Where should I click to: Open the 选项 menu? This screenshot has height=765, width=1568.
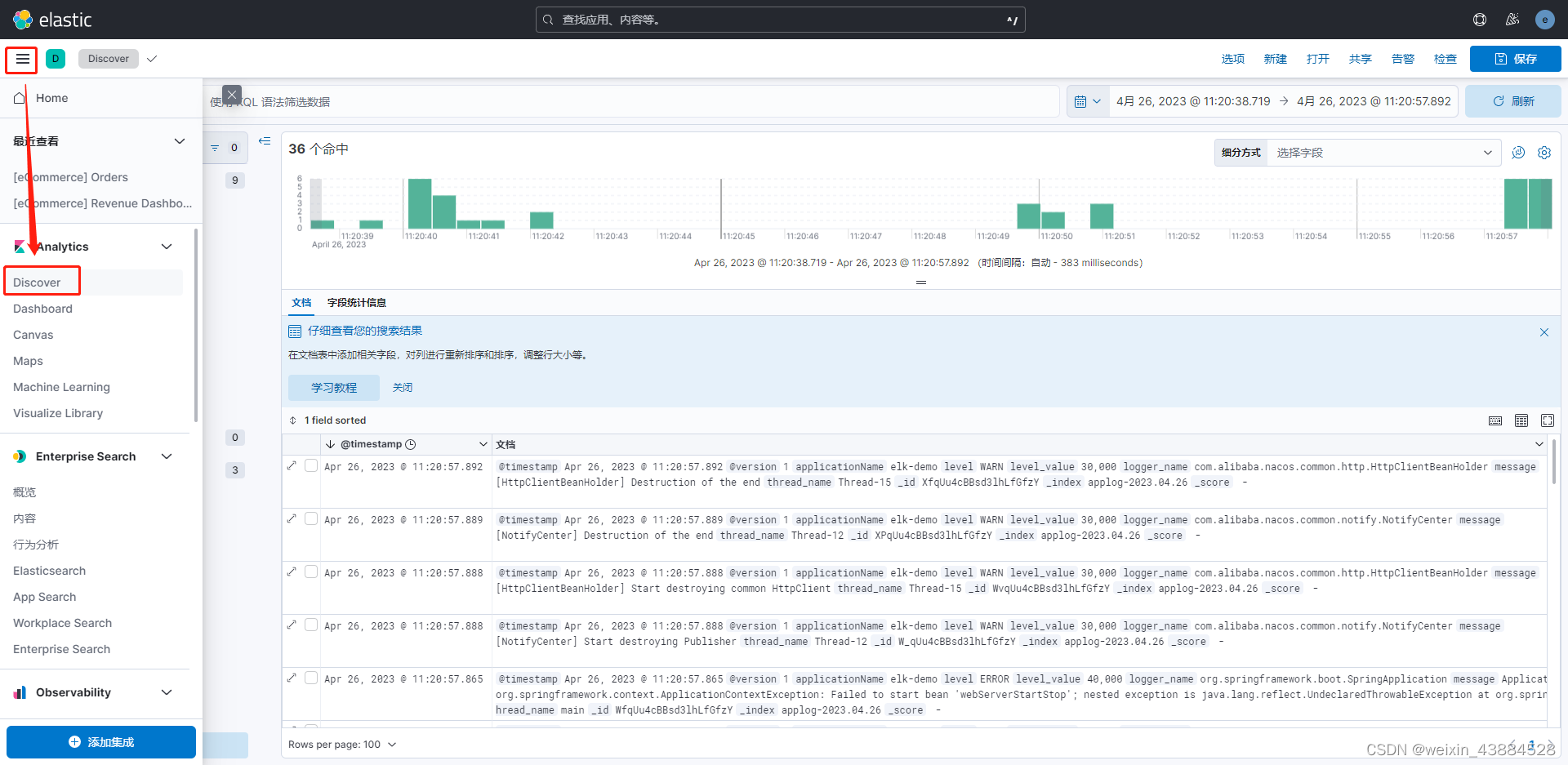1233,59
